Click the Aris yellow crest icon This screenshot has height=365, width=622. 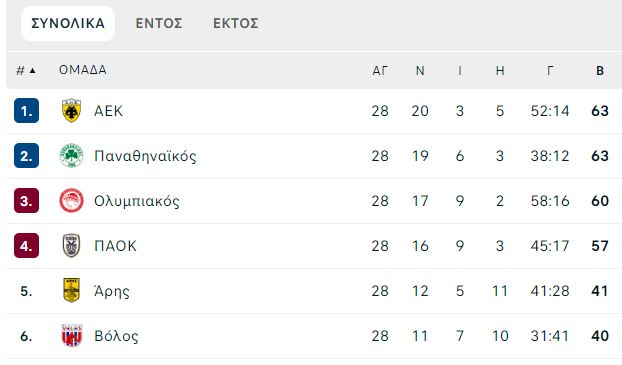[x=71, y=290]
